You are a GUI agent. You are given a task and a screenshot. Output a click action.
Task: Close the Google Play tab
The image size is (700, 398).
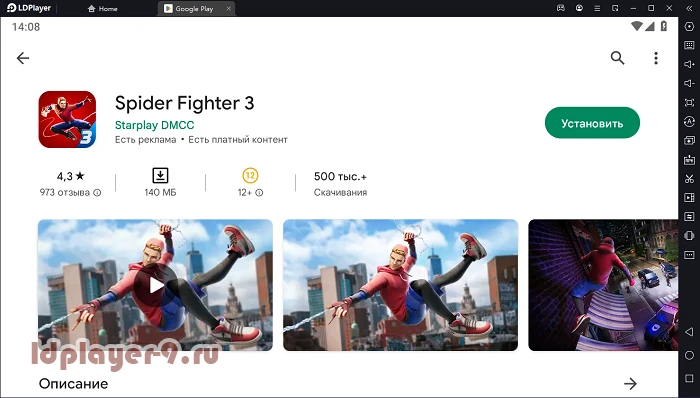[x=228, y=8]
